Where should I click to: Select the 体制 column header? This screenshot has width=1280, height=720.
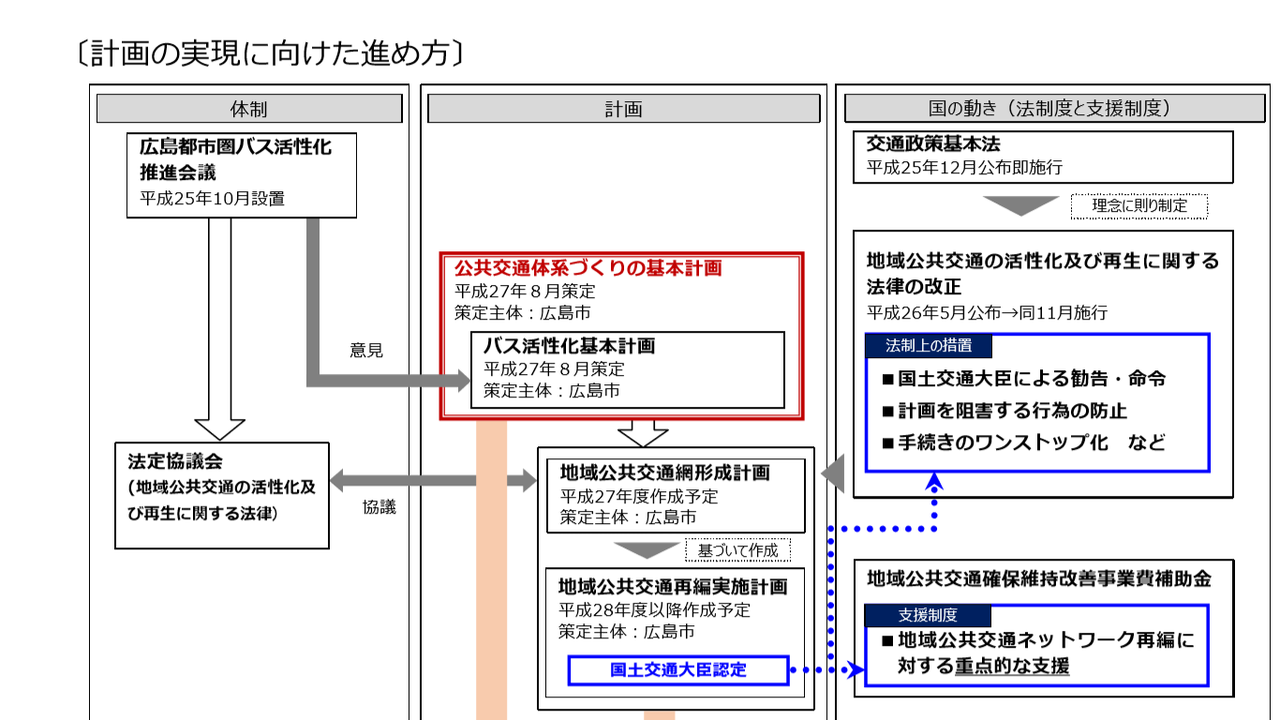(249, 108)
